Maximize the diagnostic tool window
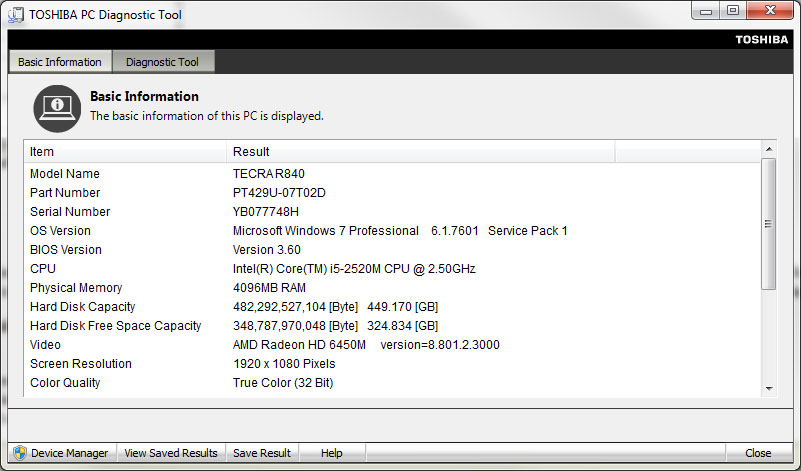This screenshot has width=801, height=471. coord(733,10)
